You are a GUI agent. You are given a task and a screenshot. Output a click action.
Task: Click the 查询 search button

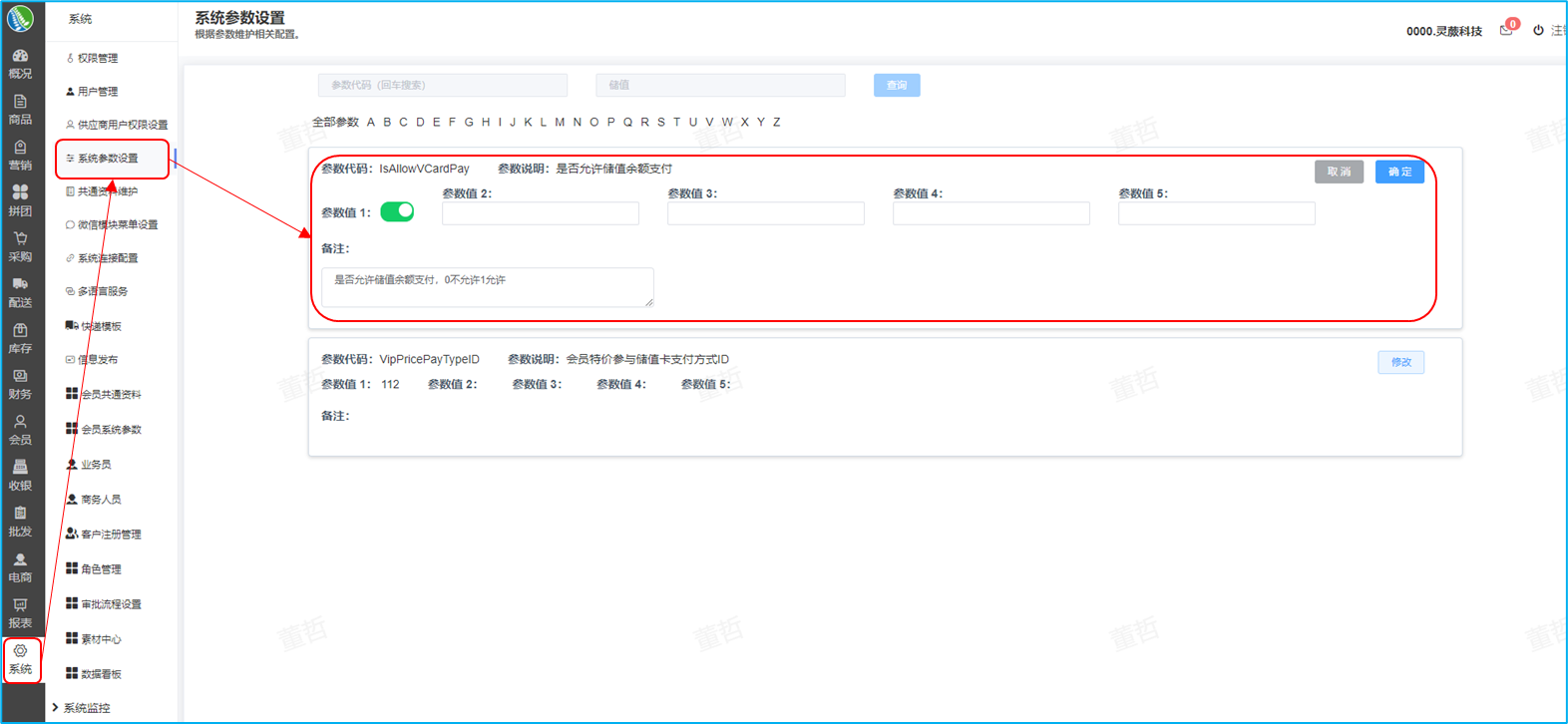point(897,86)
